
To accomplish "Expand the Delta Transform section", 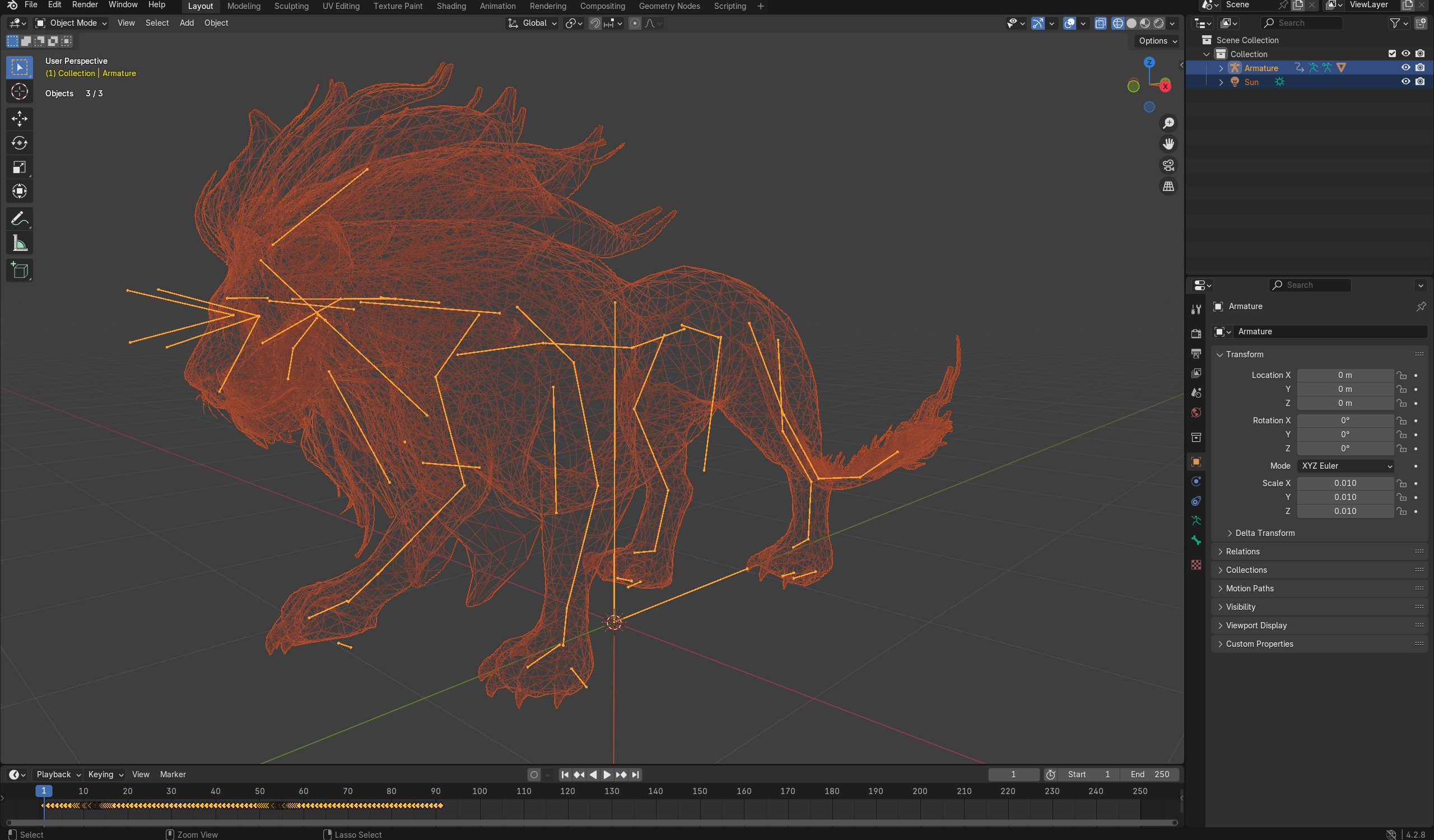I will tap(1264, 533).
